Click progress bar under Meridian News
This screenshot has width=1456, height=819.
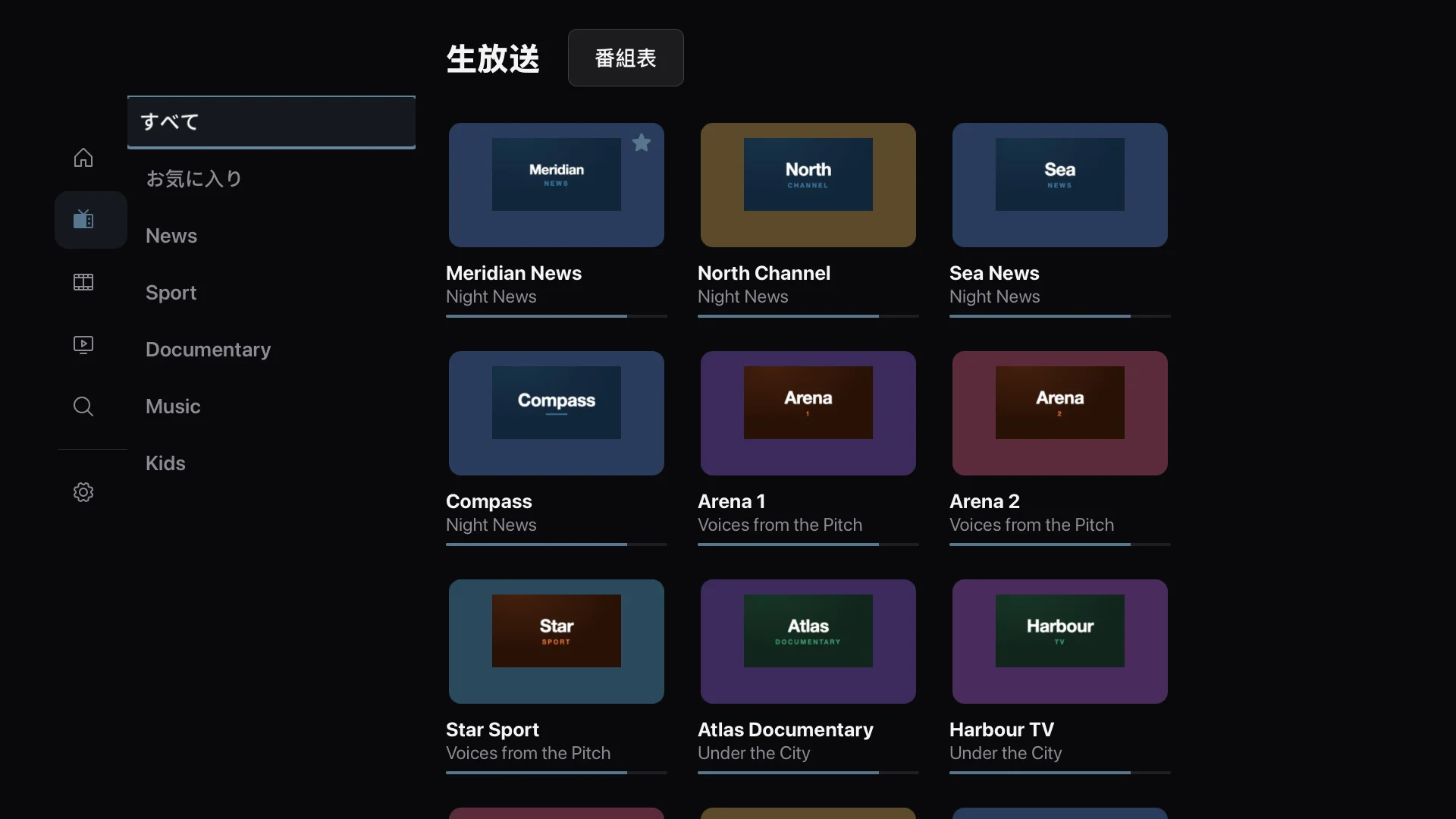click(x=557, y=316)
